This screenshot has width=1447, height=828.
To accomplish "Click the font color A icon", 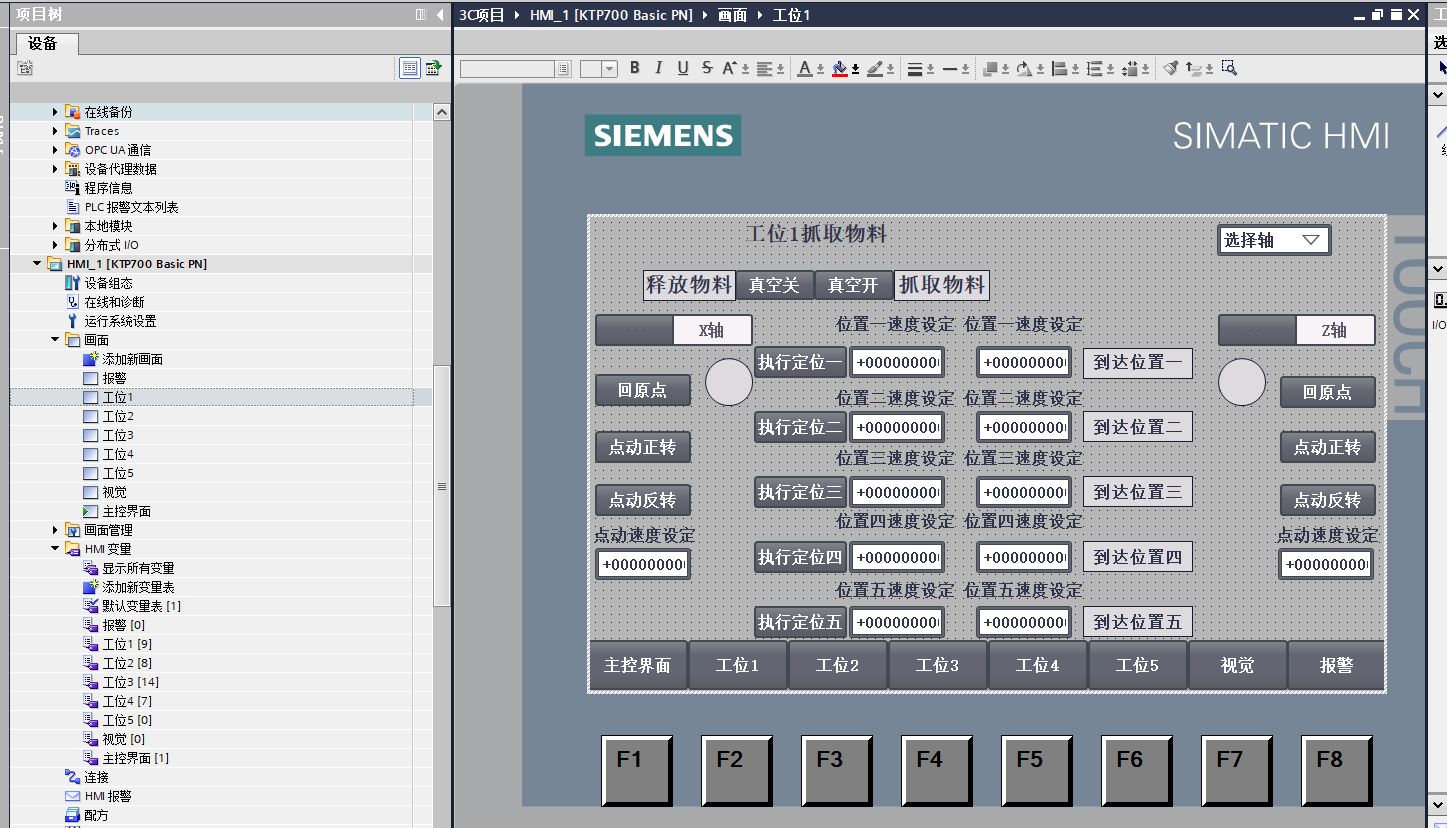I will [806, 68].
